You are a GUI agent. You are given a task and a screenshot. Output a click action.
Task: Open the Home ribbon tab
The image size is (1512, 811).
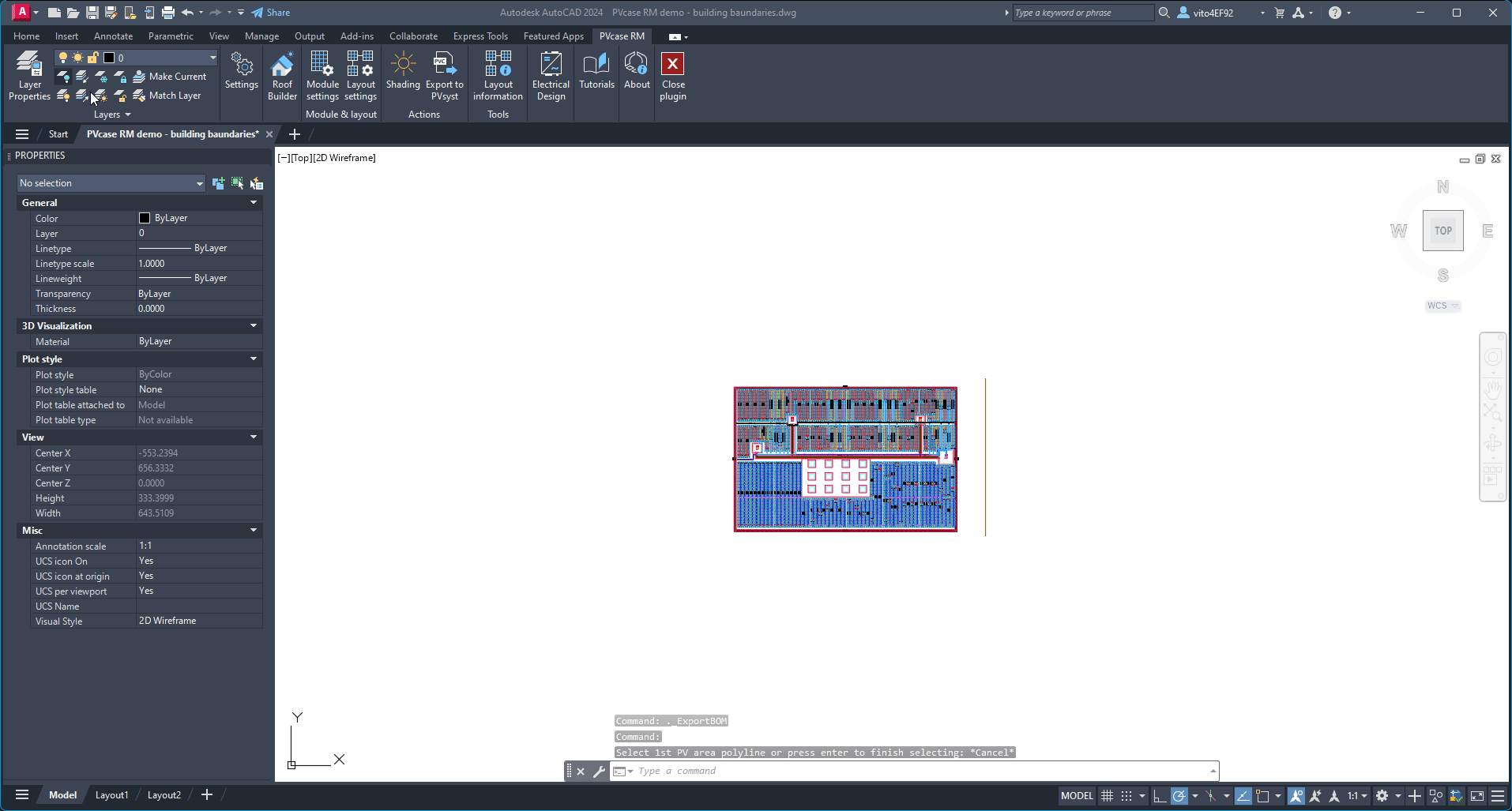click(26, 36)
